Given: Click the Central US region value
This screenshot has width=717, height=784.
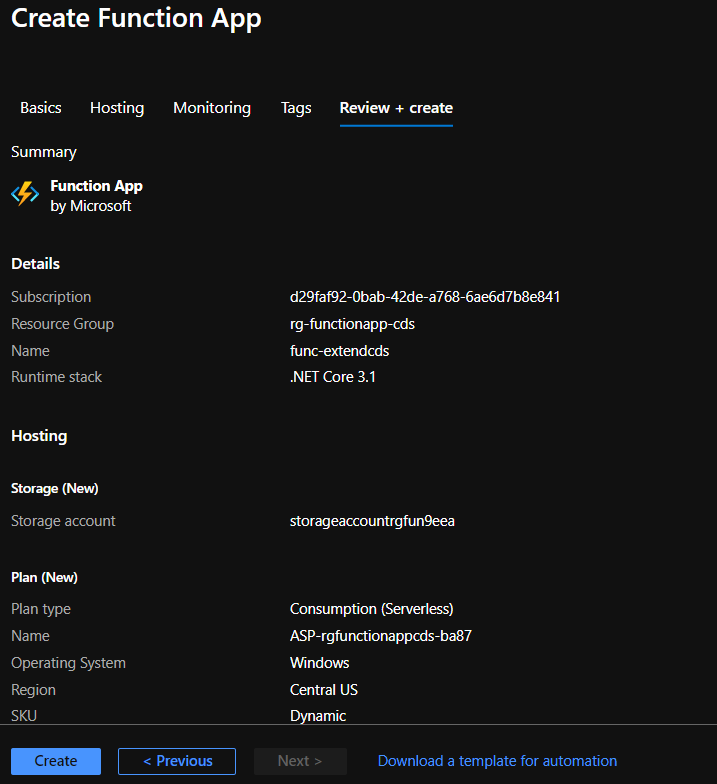Looking at the screenshot, I should pyautogui.click(x=324, y=690).
